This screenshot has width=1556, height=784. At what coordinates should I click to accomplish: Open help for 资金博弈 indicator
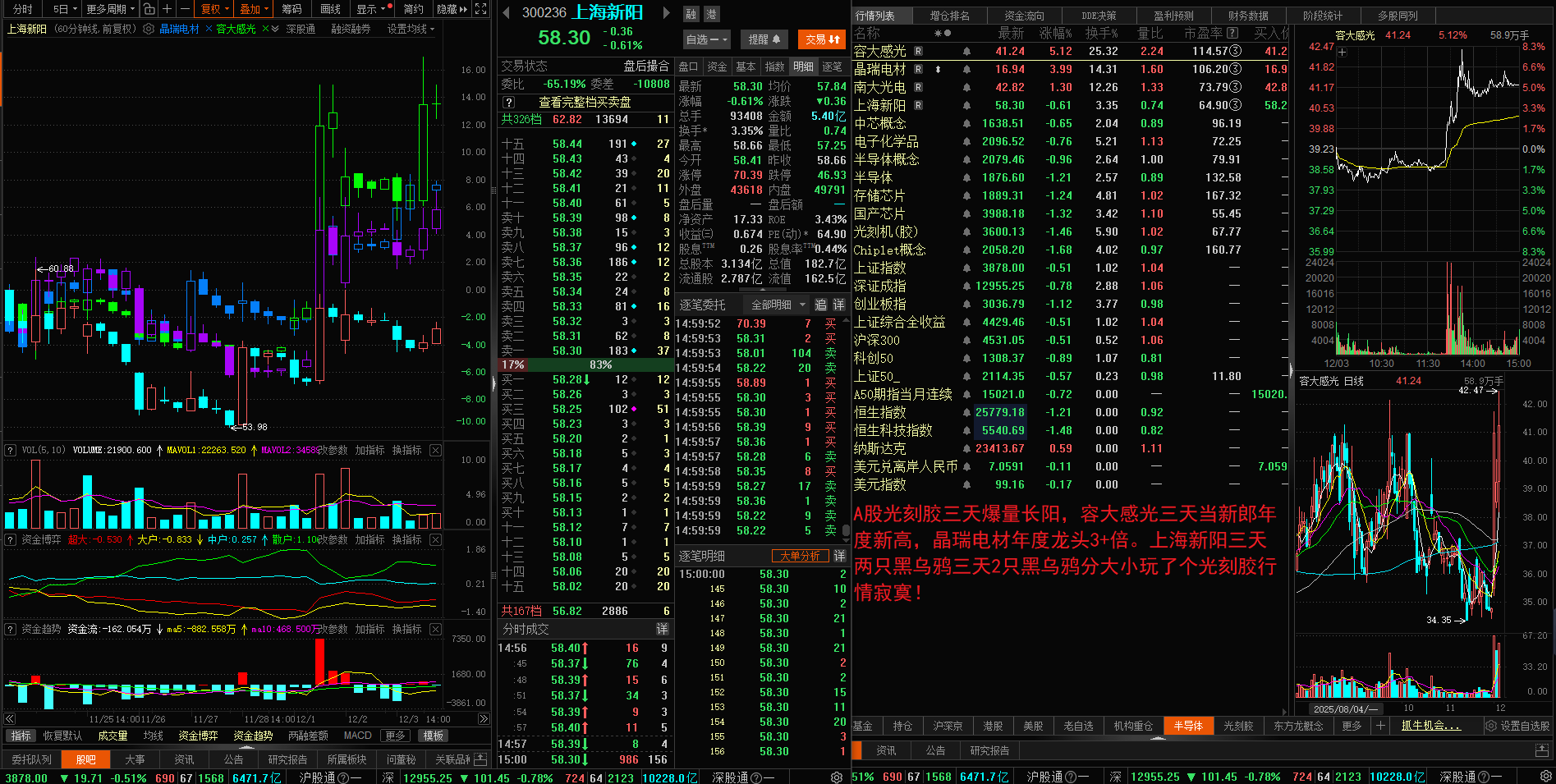(x=11, y=539)
